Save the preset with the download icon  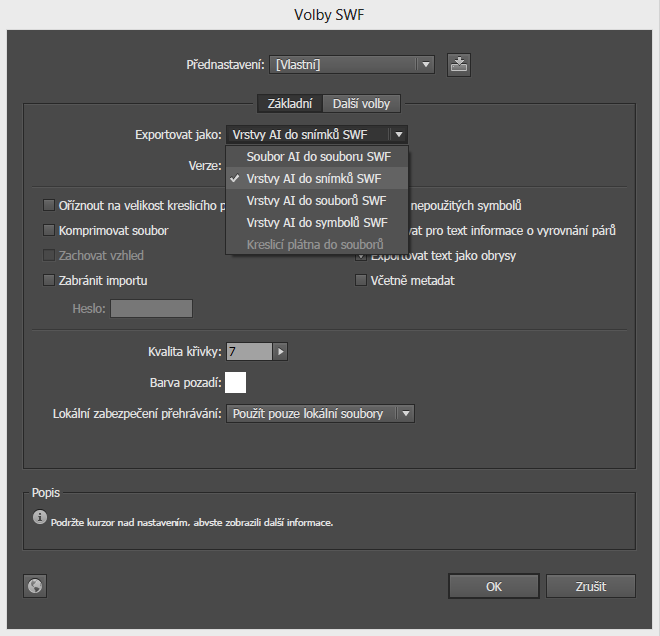[x=459, y=65]
